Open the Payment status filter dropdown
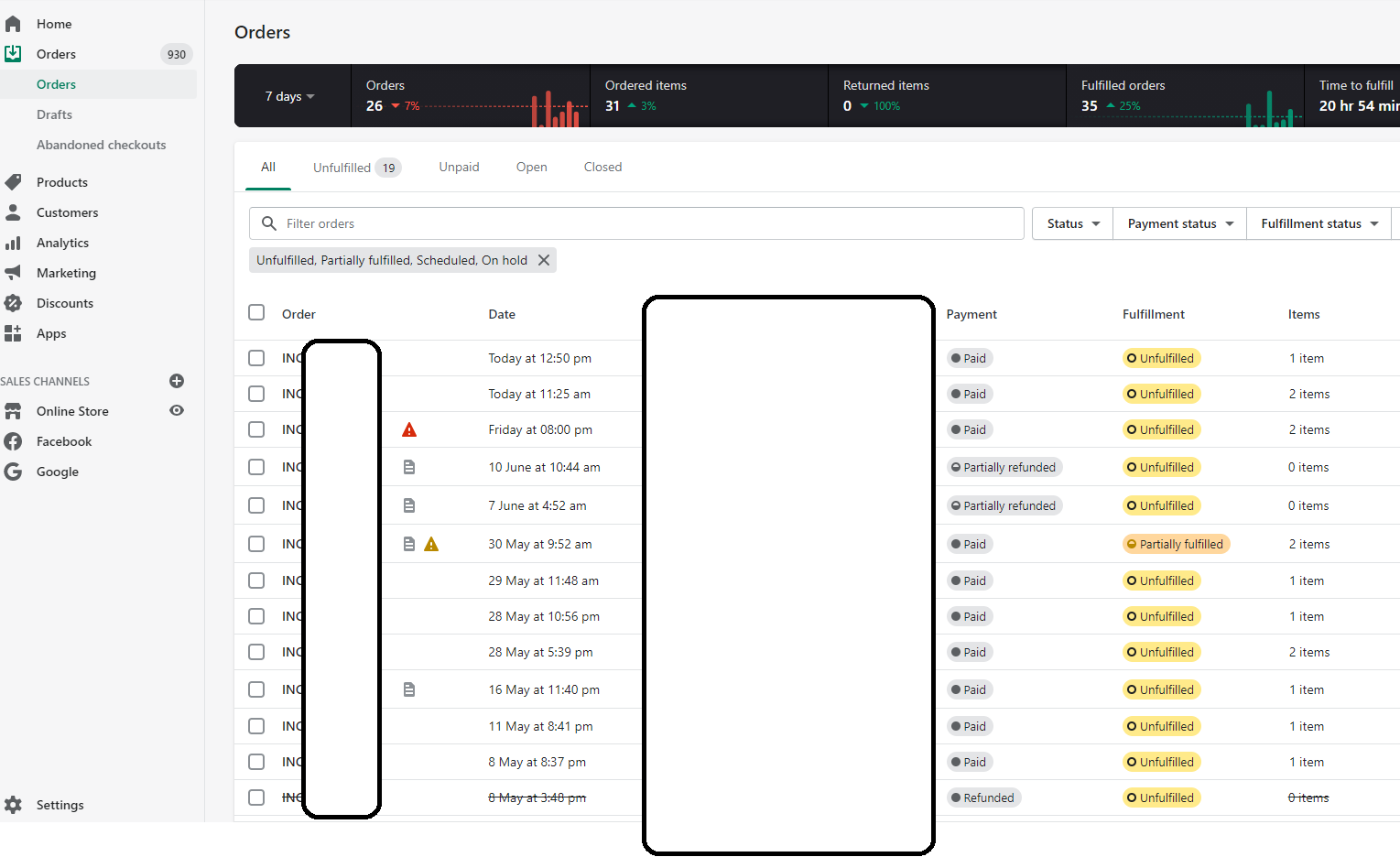1400x857 pixels. 1179,223
